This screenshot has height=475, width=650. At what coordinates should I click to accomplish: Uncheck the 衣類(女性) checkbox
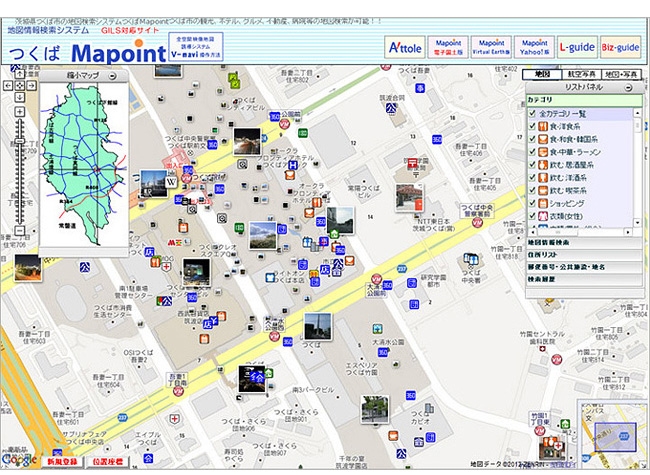pyautogui.click(x=532, y=216)
